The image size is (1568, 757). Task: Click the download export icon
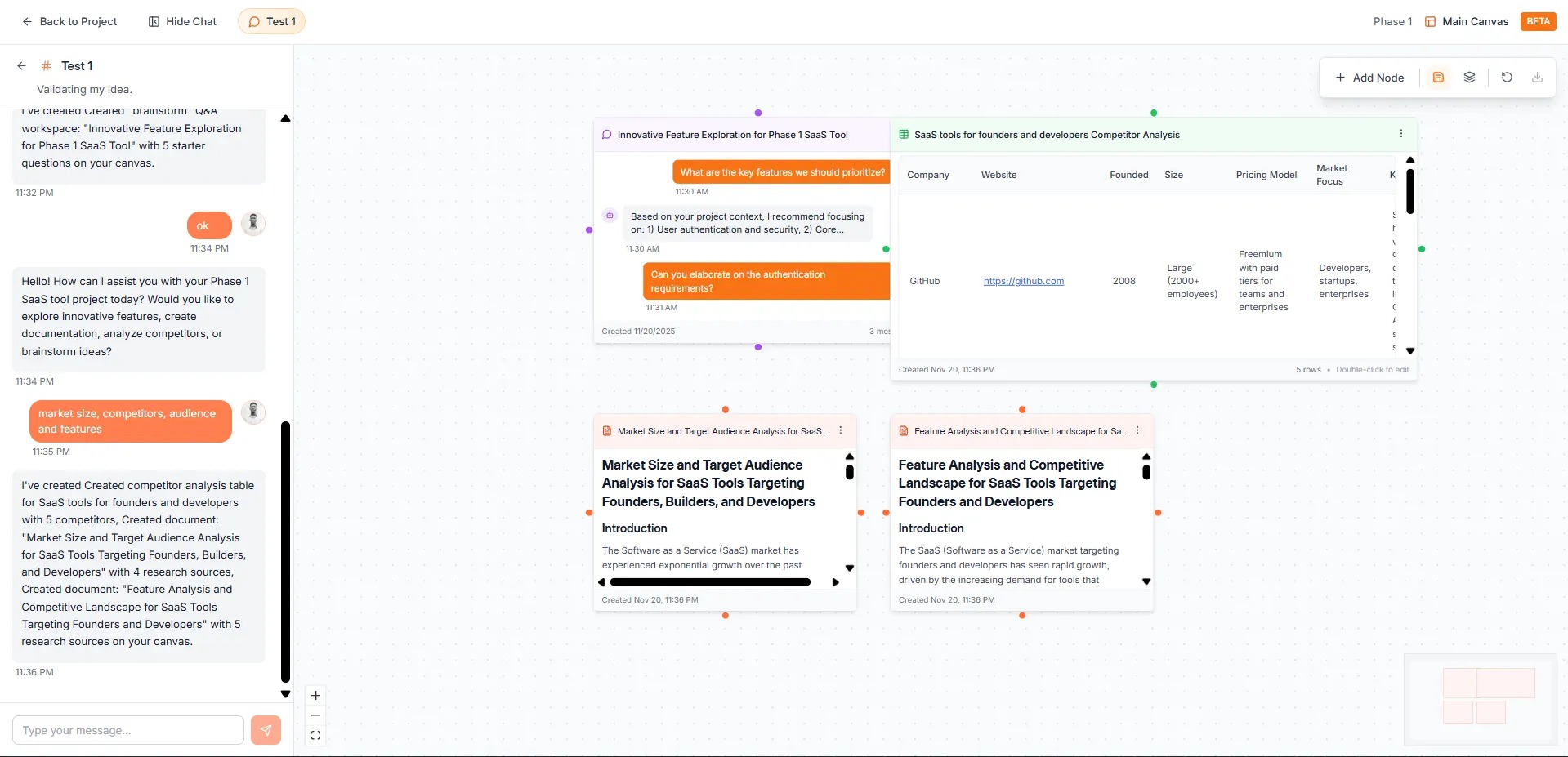click(1537, 78)
